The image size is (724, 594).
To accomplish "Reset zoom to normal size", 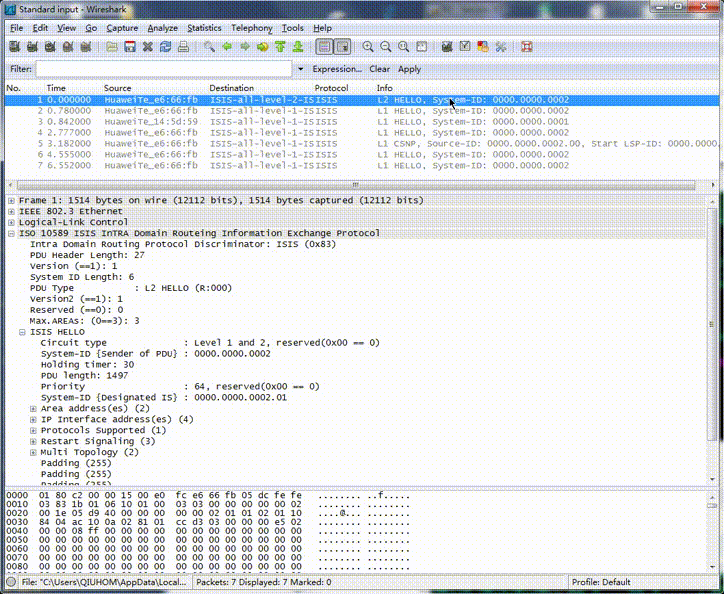I will pos(404,47).
